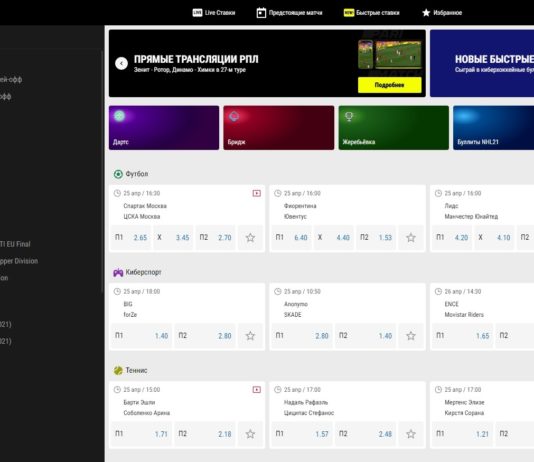Bet П1 1.57 on Надаль Рафаэль
This screenshot has height=462, width=534.
pyautogui.click(x=302, y=434)
